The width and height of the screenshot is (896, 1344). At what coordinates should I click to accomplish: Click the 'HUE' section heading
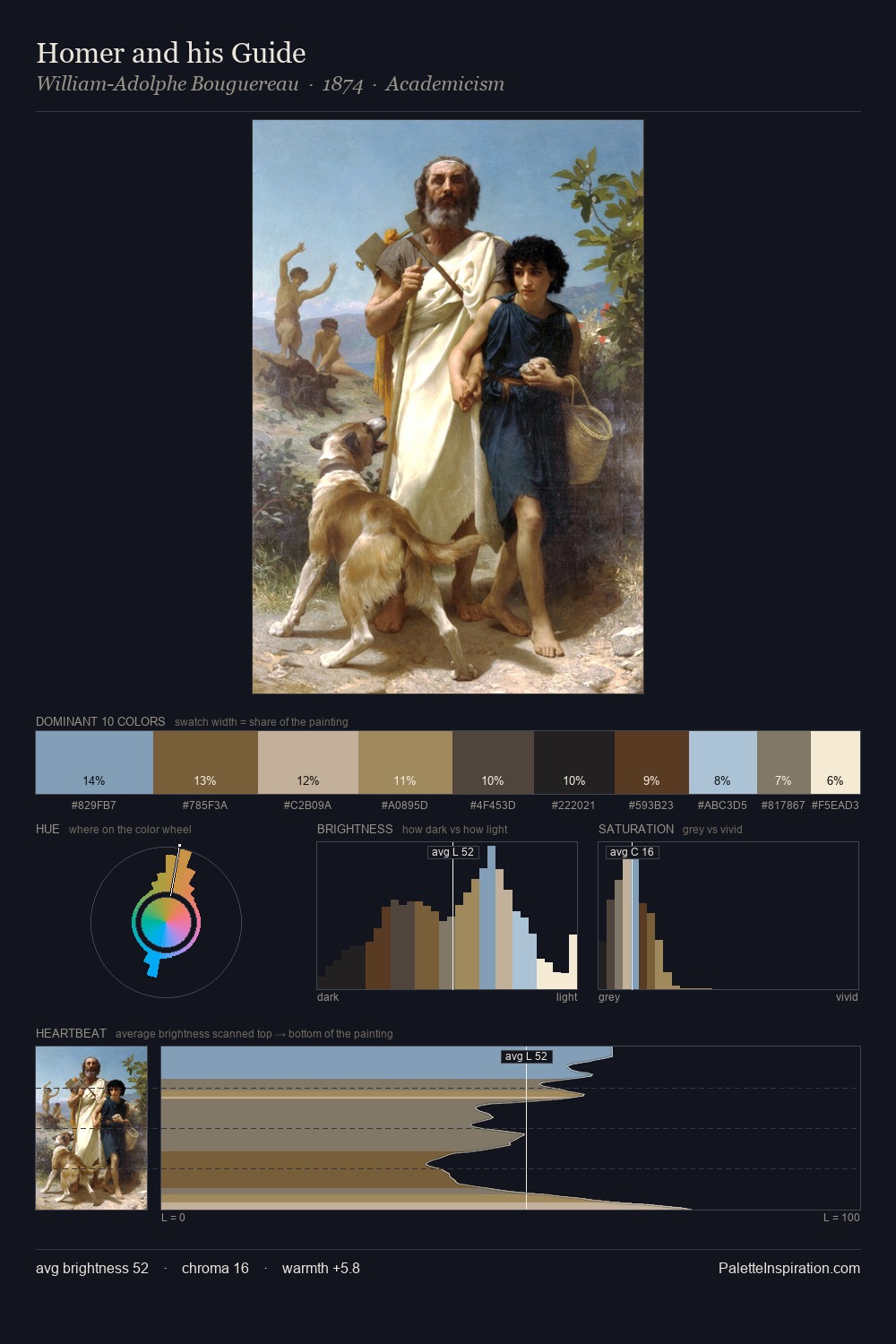pos(47,829)
